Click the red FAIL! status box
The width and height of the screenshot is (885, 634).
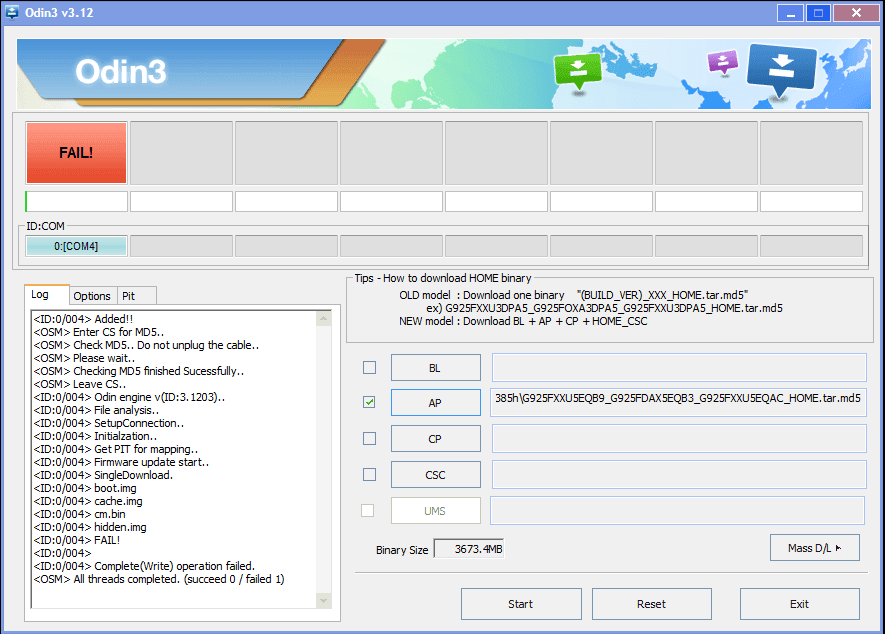tap(76, 153)
